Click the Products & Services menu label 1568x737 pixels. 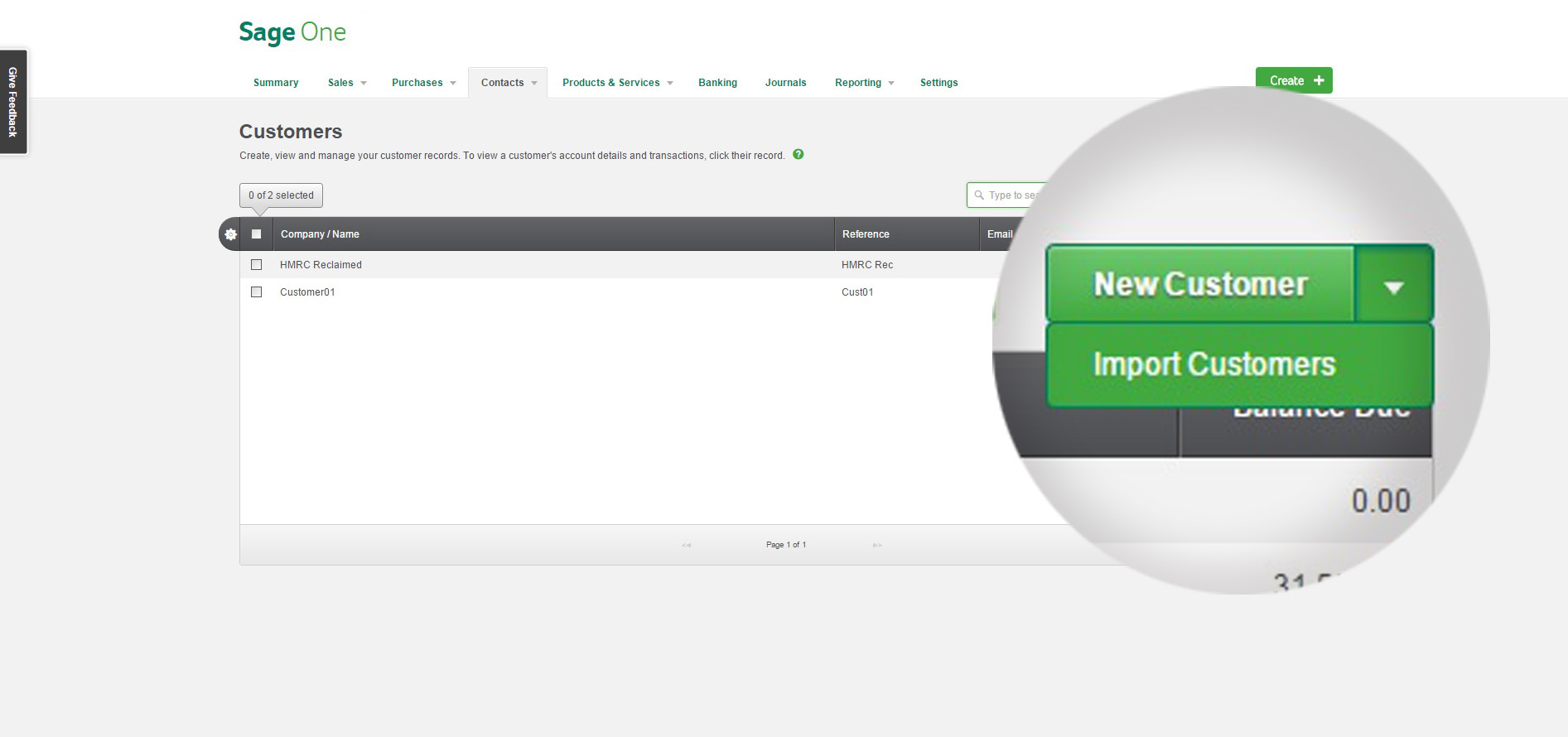click(x=611, y=83)
